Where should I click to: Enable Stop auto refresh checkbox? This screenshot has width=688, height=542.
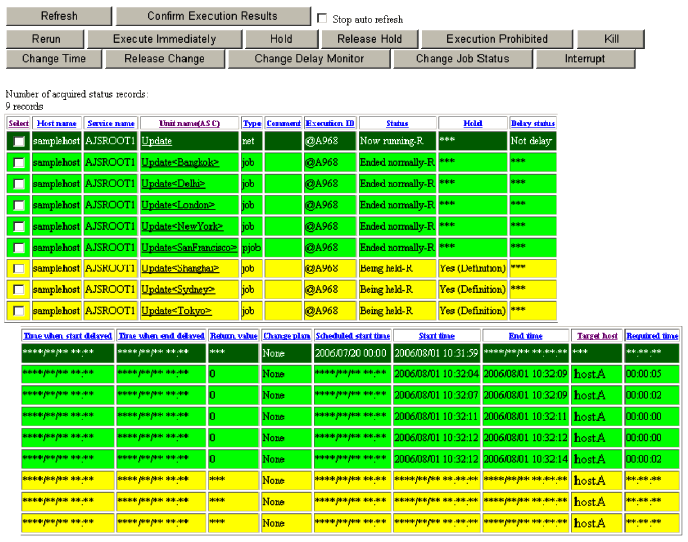coord(322,19)
